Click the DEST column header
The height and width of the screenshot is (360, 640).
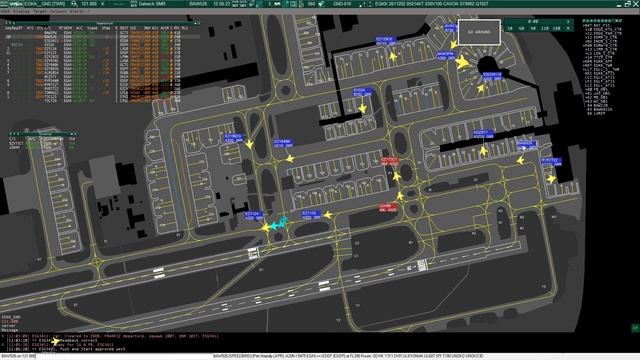coord(124,28)
